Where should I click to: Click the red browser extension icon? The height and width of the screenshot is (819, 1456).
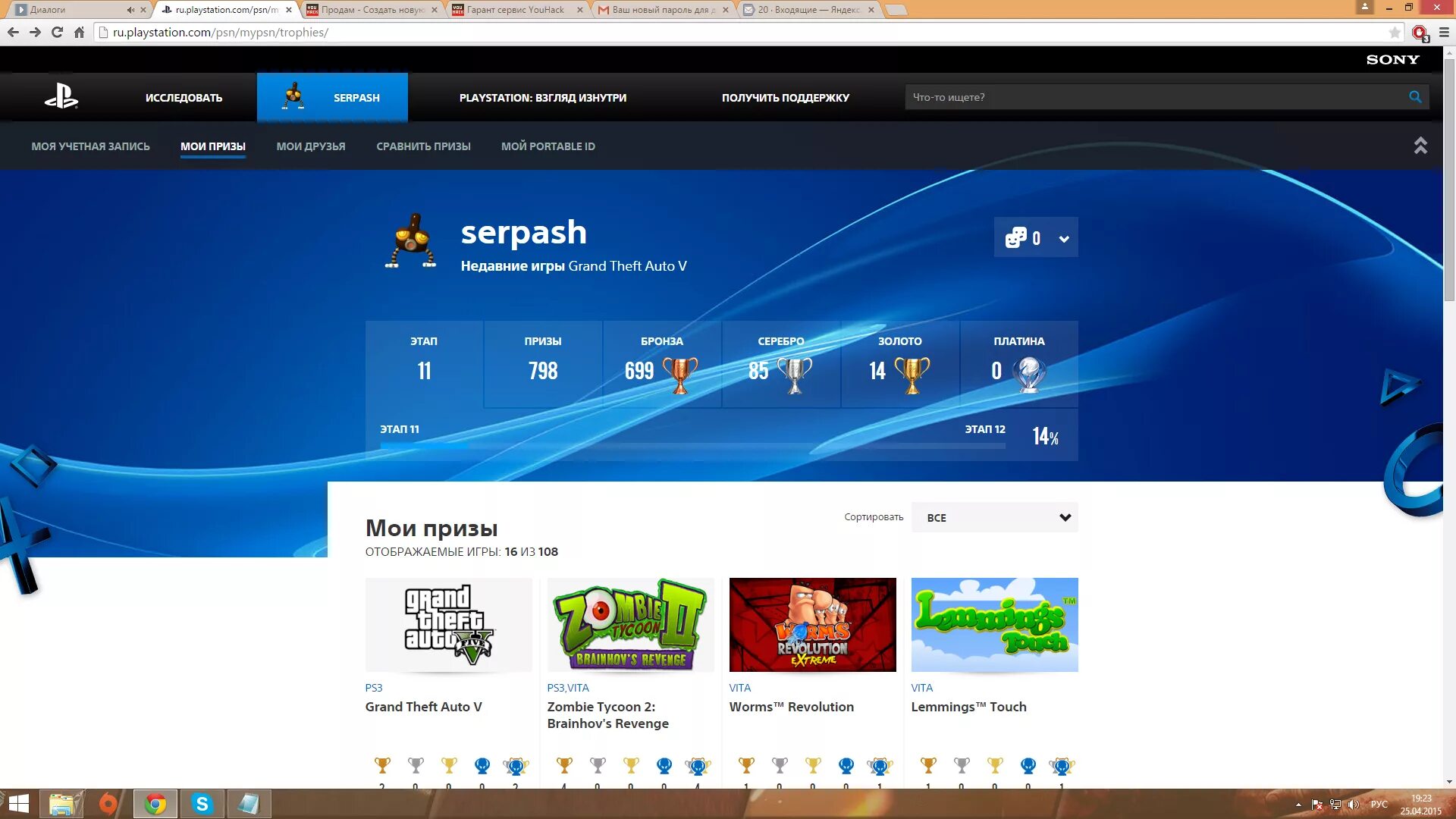click(x=1420, y=33)
